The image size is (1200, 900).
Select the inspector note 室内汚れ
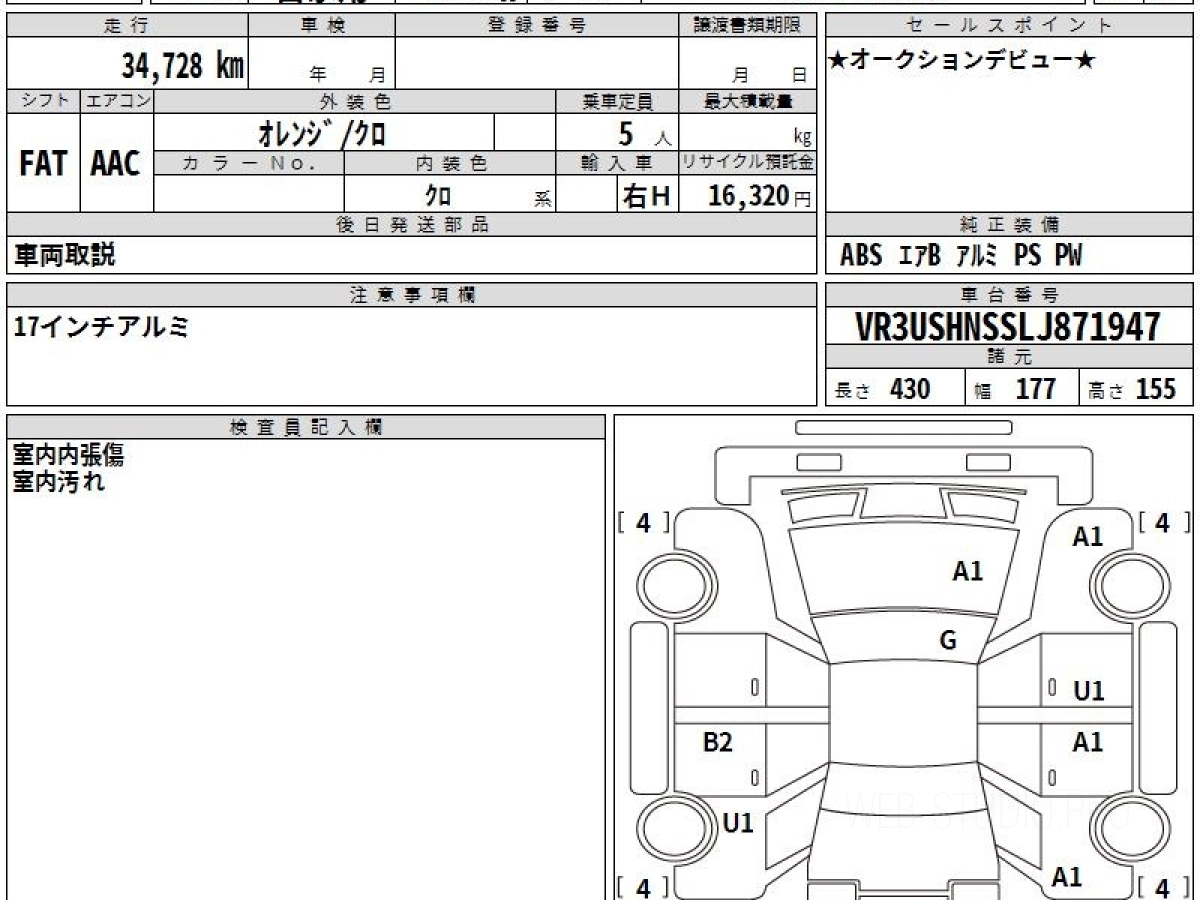59,482
